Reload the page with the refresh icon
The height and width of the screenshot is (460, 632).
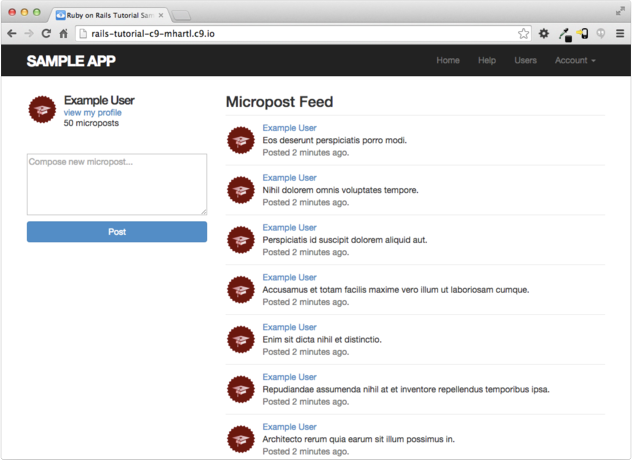click(x=45, y=33)
